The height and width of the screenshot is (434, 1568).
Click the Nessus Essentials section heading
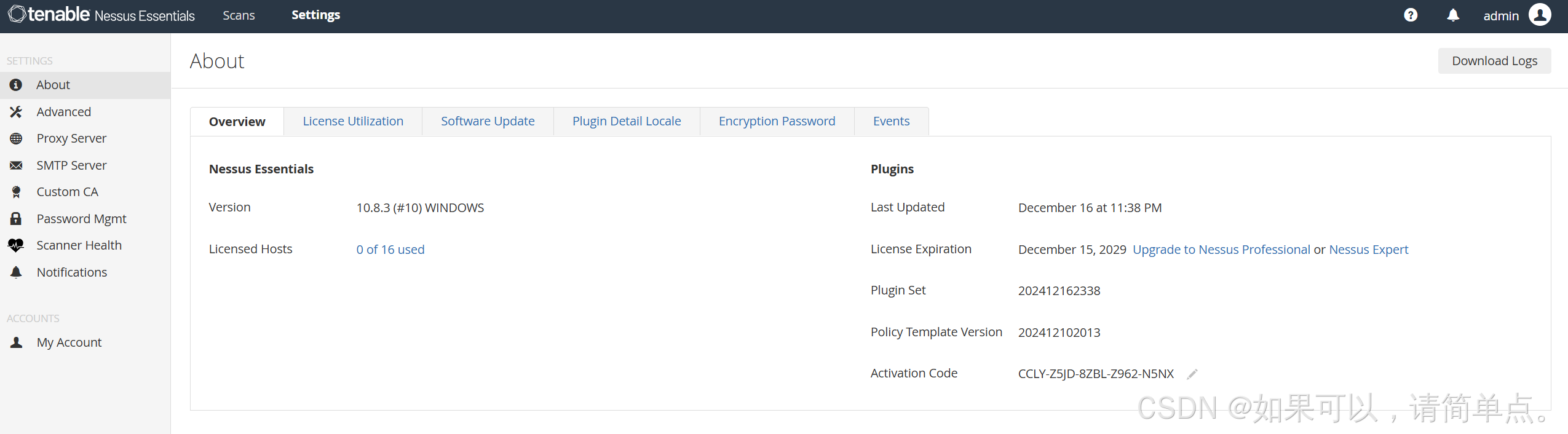[261, 169]
